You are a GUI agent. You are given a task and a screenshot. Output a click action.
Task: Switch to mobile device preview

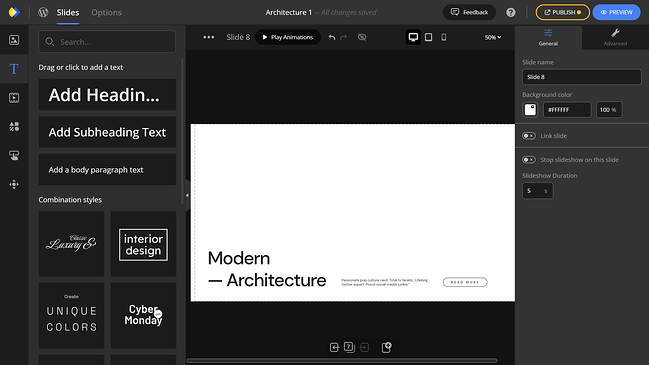[443, 37]
